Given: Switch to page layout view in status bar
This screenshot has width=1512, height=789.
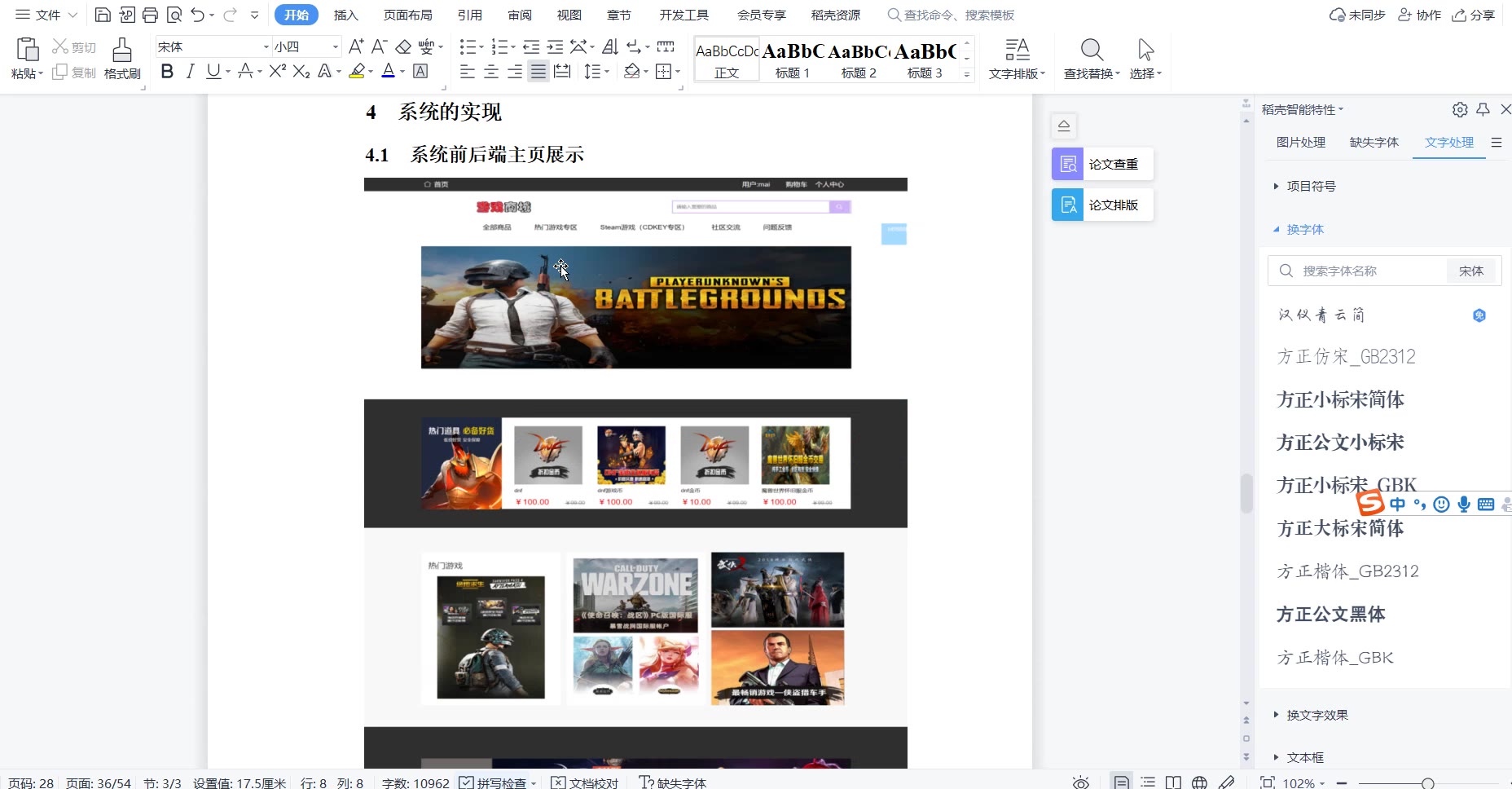Looking at the screenshot, I should (1122, 782).
